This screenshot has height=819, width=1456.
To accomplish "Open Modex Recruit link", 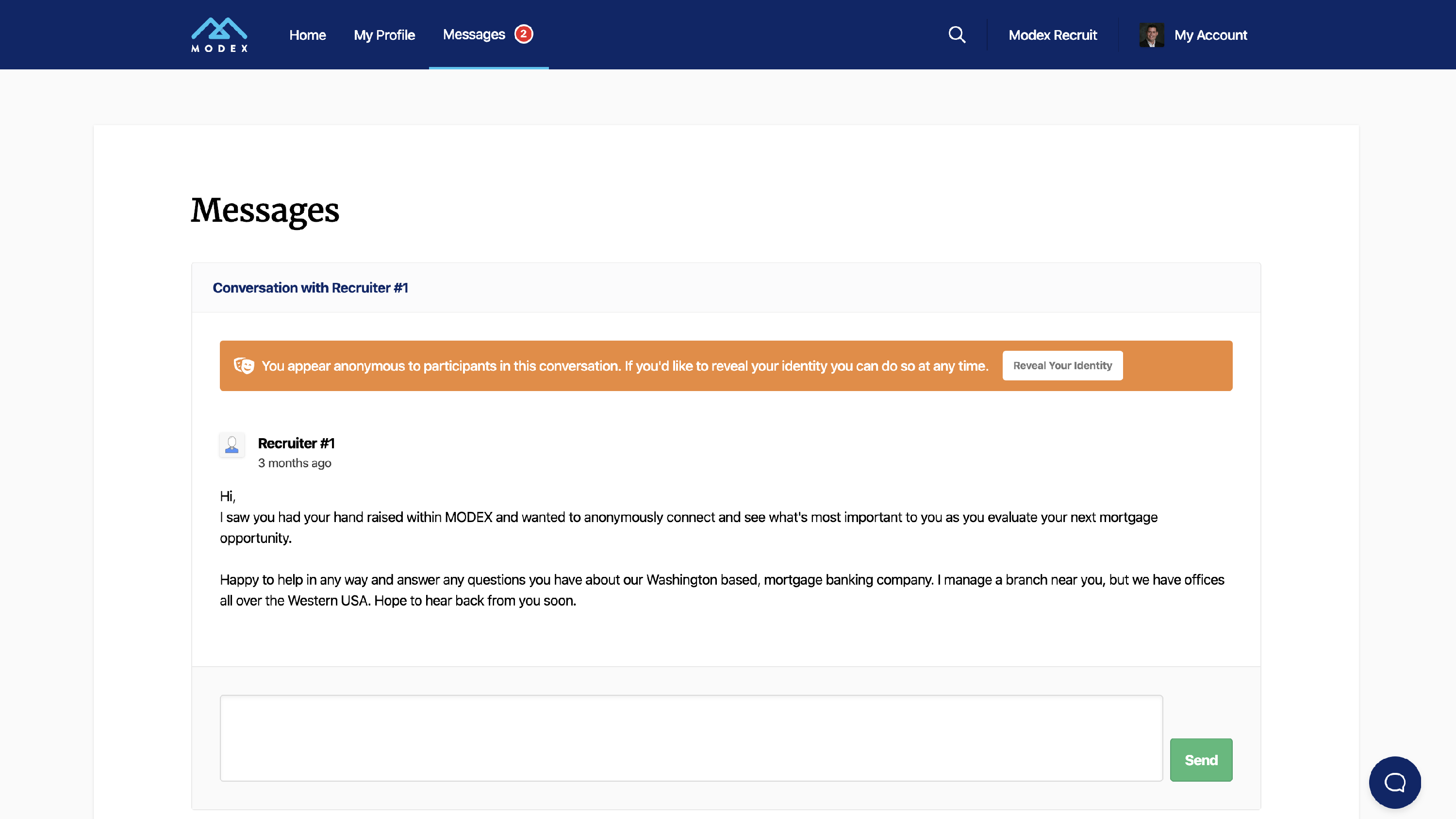I will pos(1052,35).
